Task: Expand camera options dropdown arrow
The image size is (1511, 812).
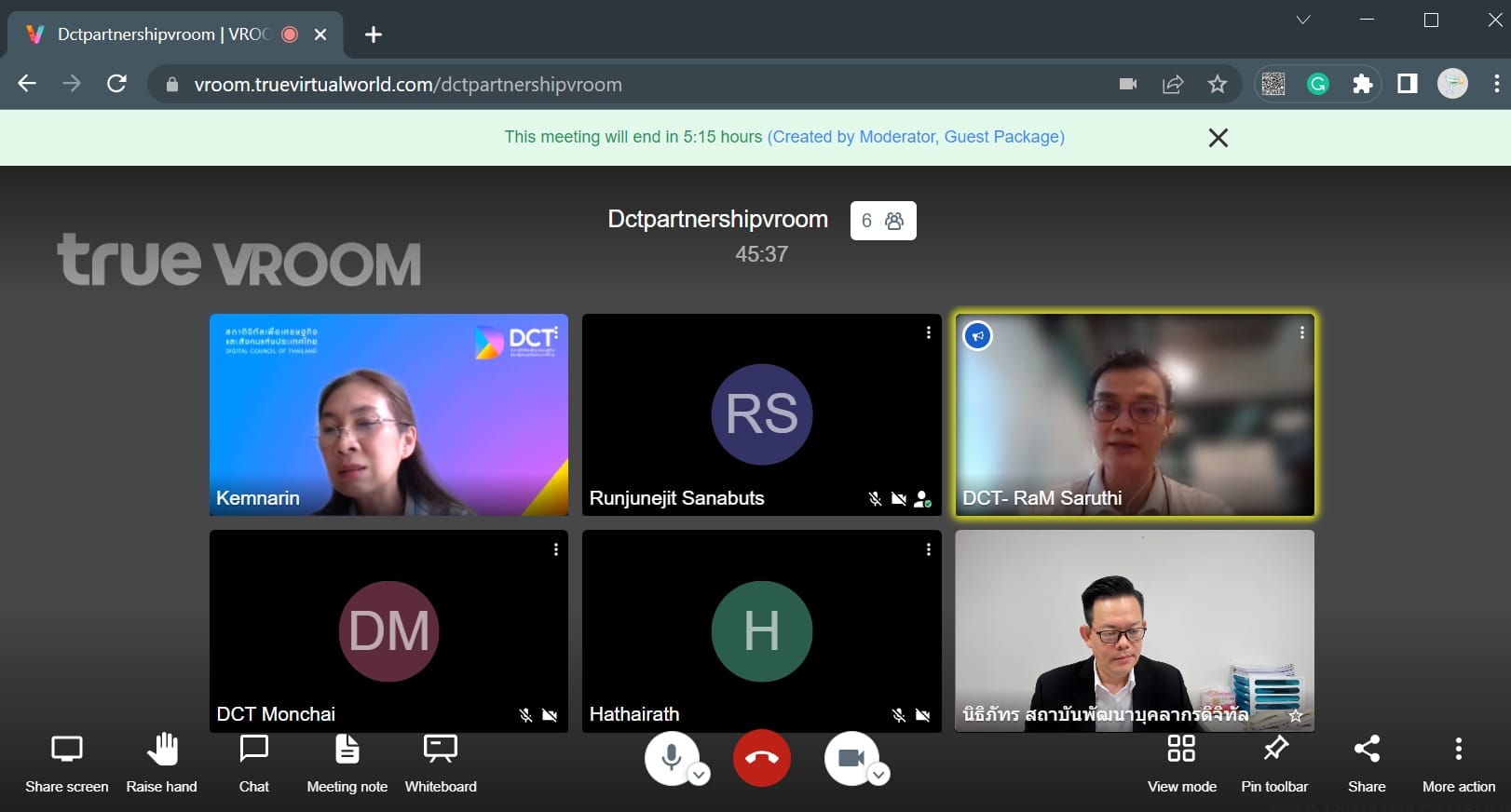Action: (878, 775)
